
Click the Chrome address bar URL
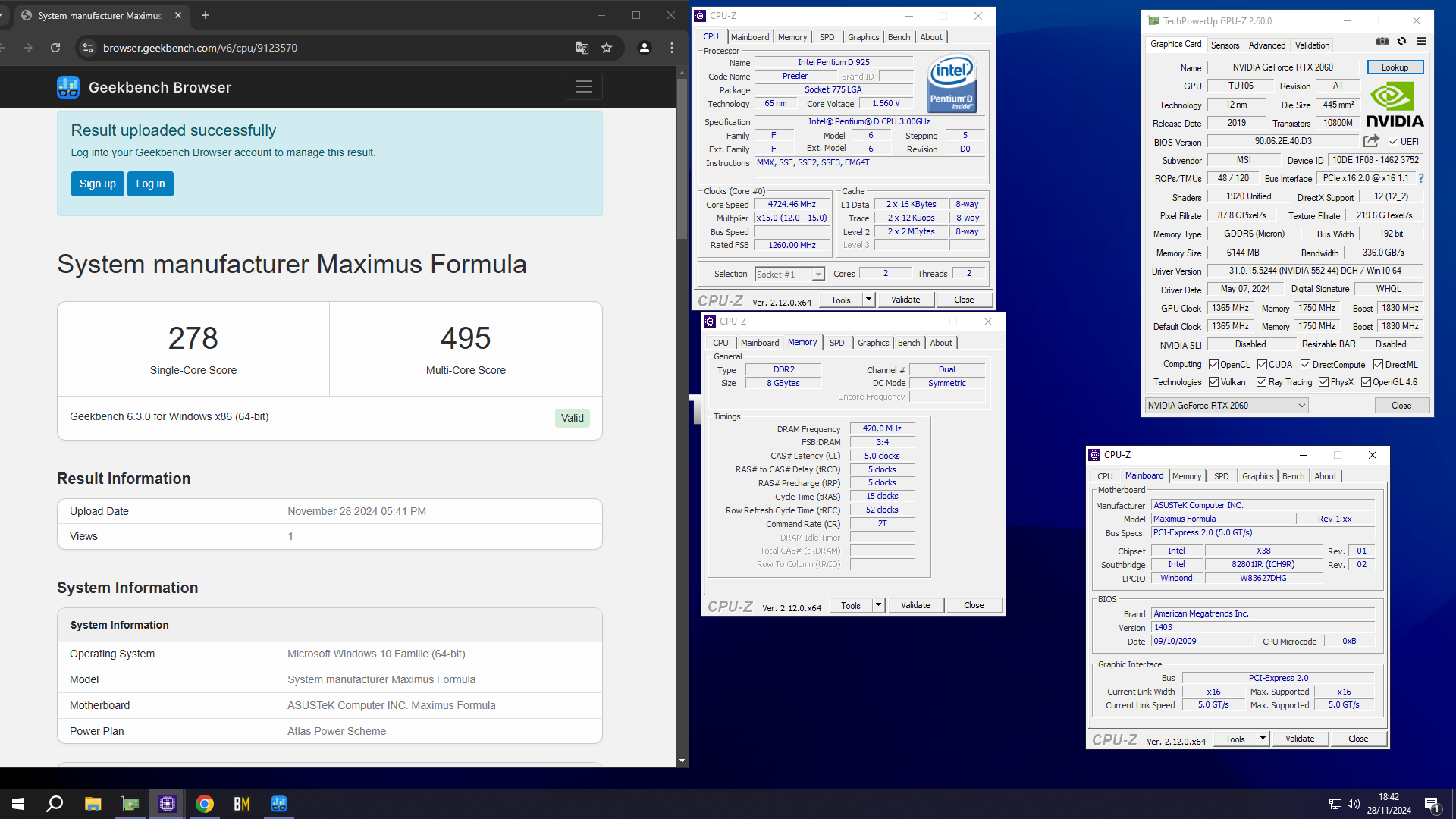click(200, 48)
